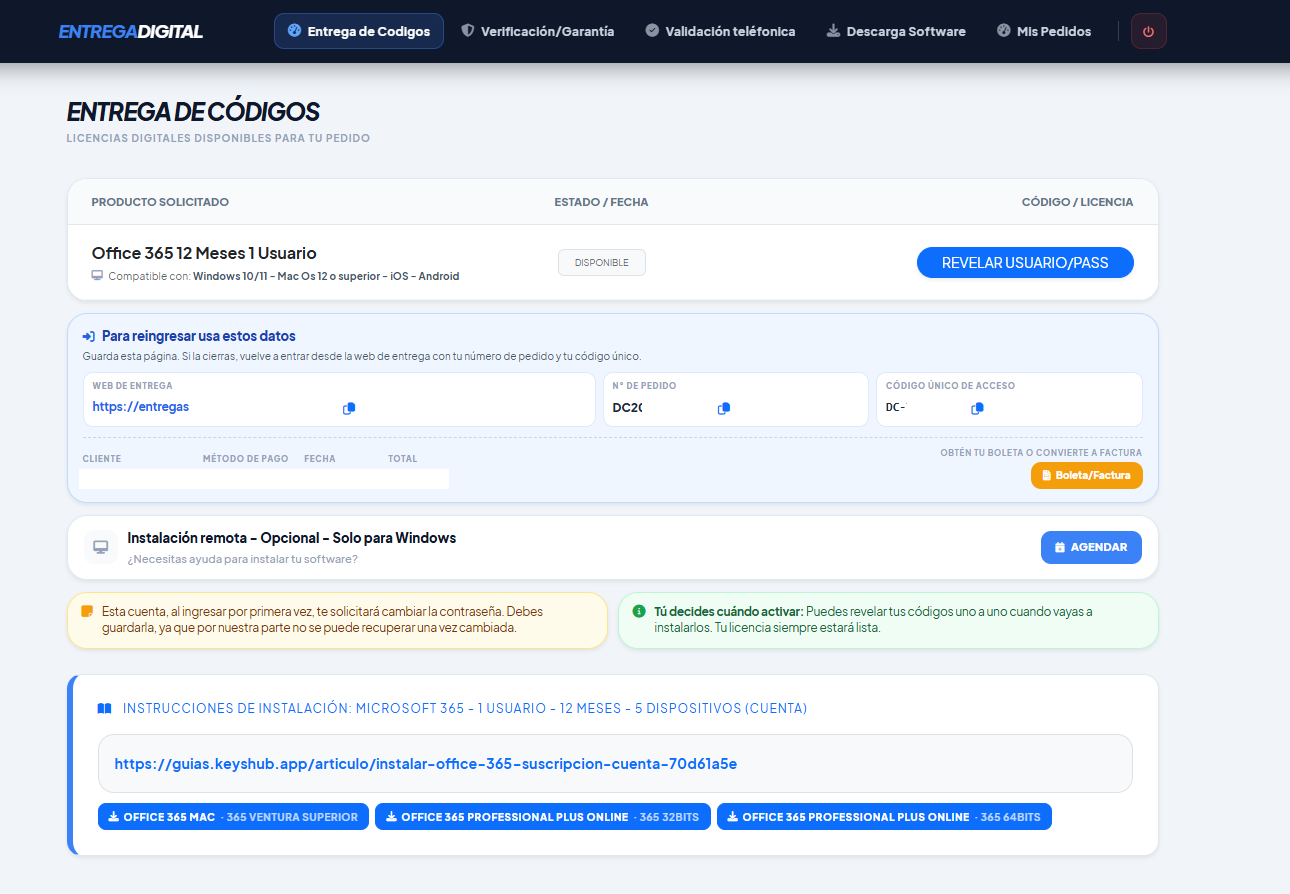Viewport: 1290px width, 894px height.
Task: Download Office 365 Professional Plus 32bits
Action: (543, 817)
